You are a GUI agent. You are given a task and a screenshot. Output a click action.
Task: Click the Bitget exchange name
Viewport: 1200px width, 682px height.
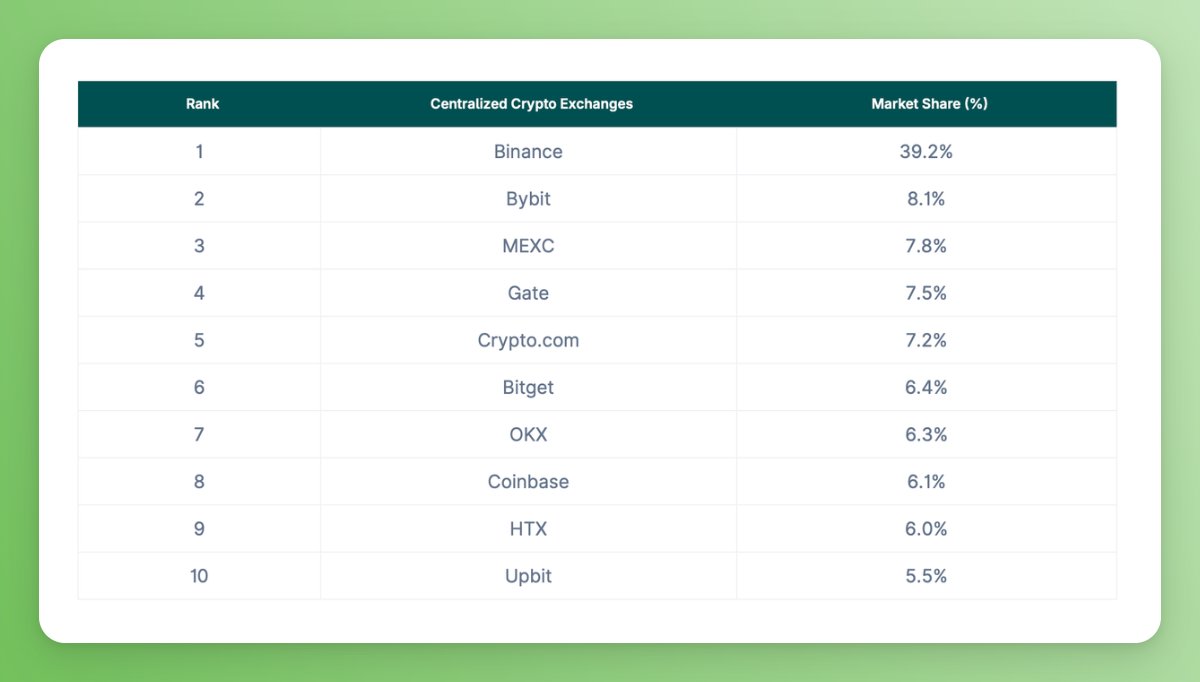click(528, 387)
